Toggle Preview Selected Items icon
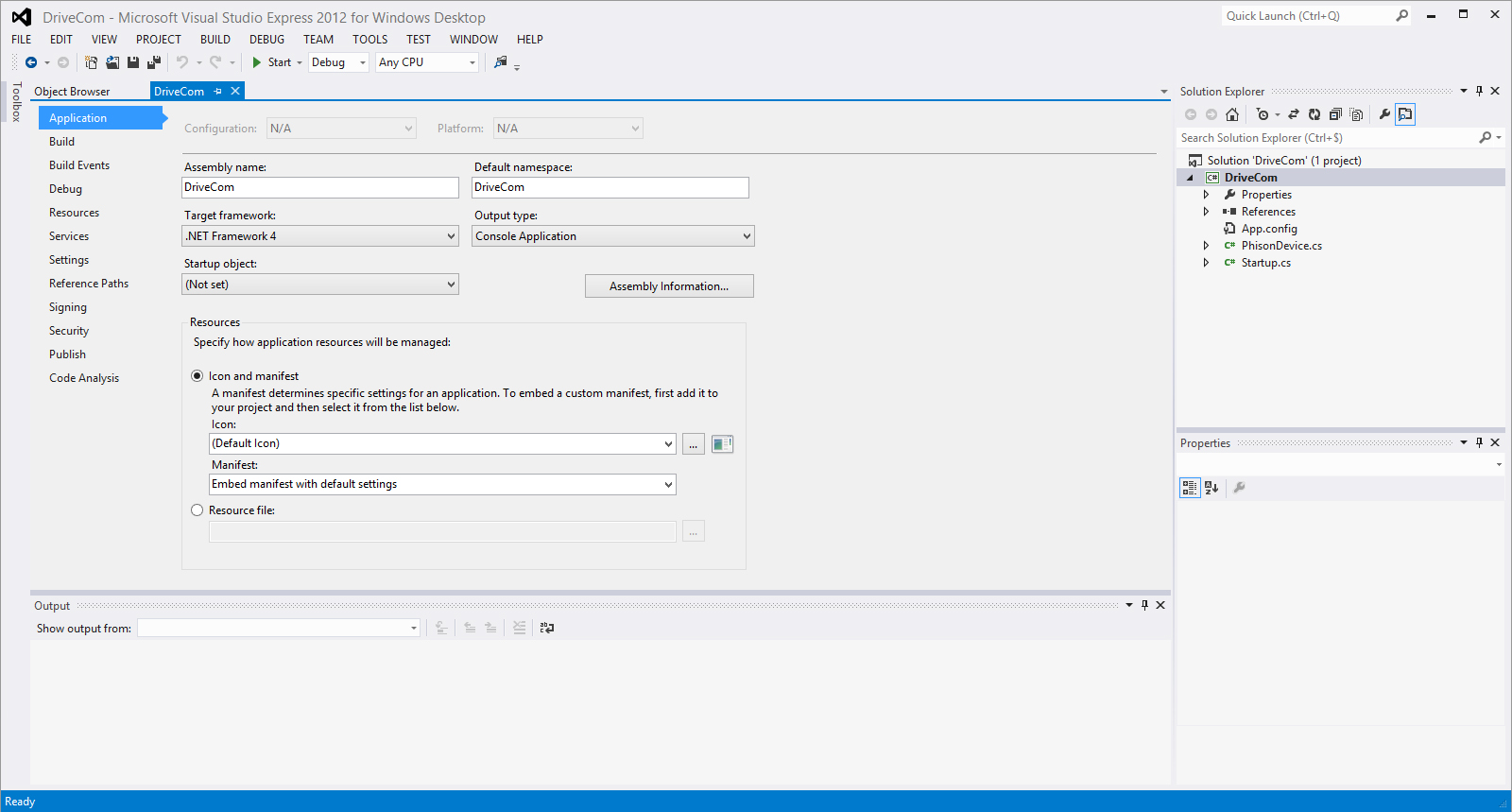 coord(1405,114)
